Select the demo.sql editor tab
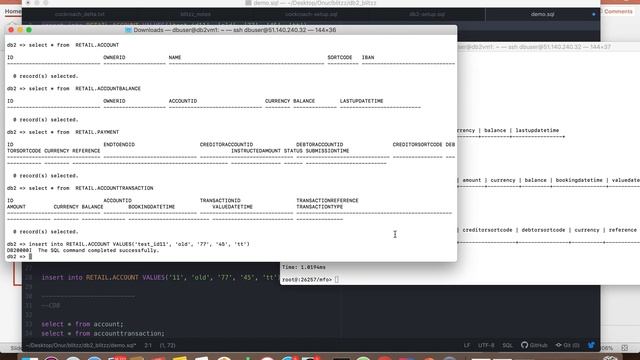The height and width of the screenshot is (360, 640). [542, 14]
